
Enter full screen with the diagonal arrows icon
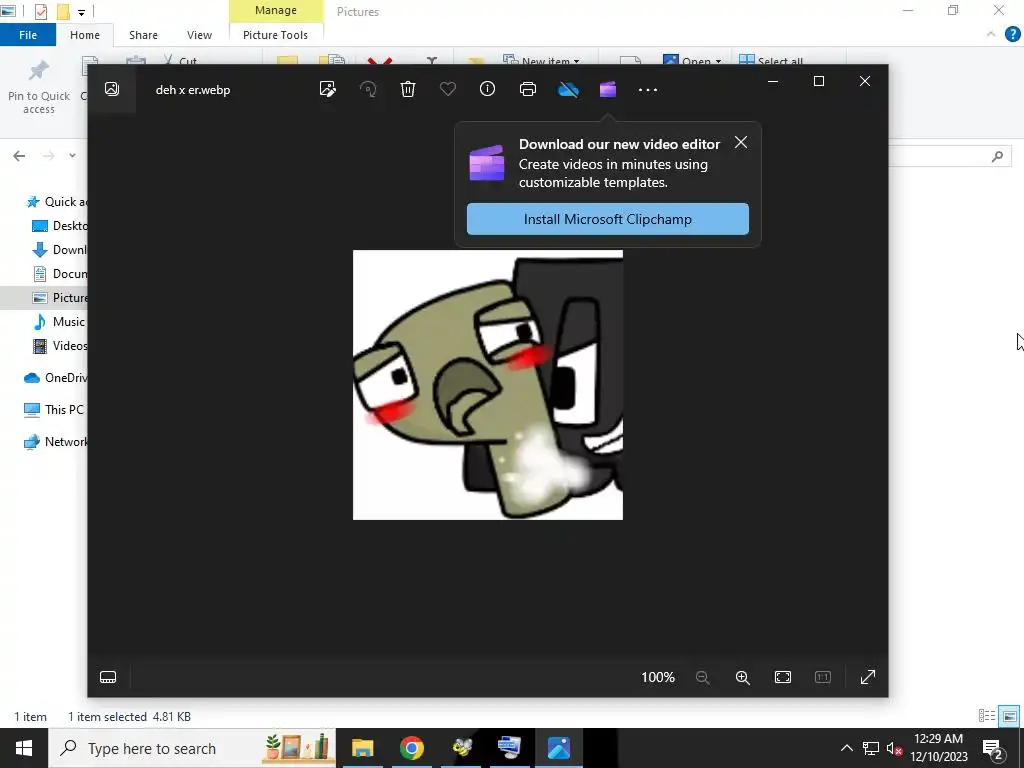[x=868, y=677]
